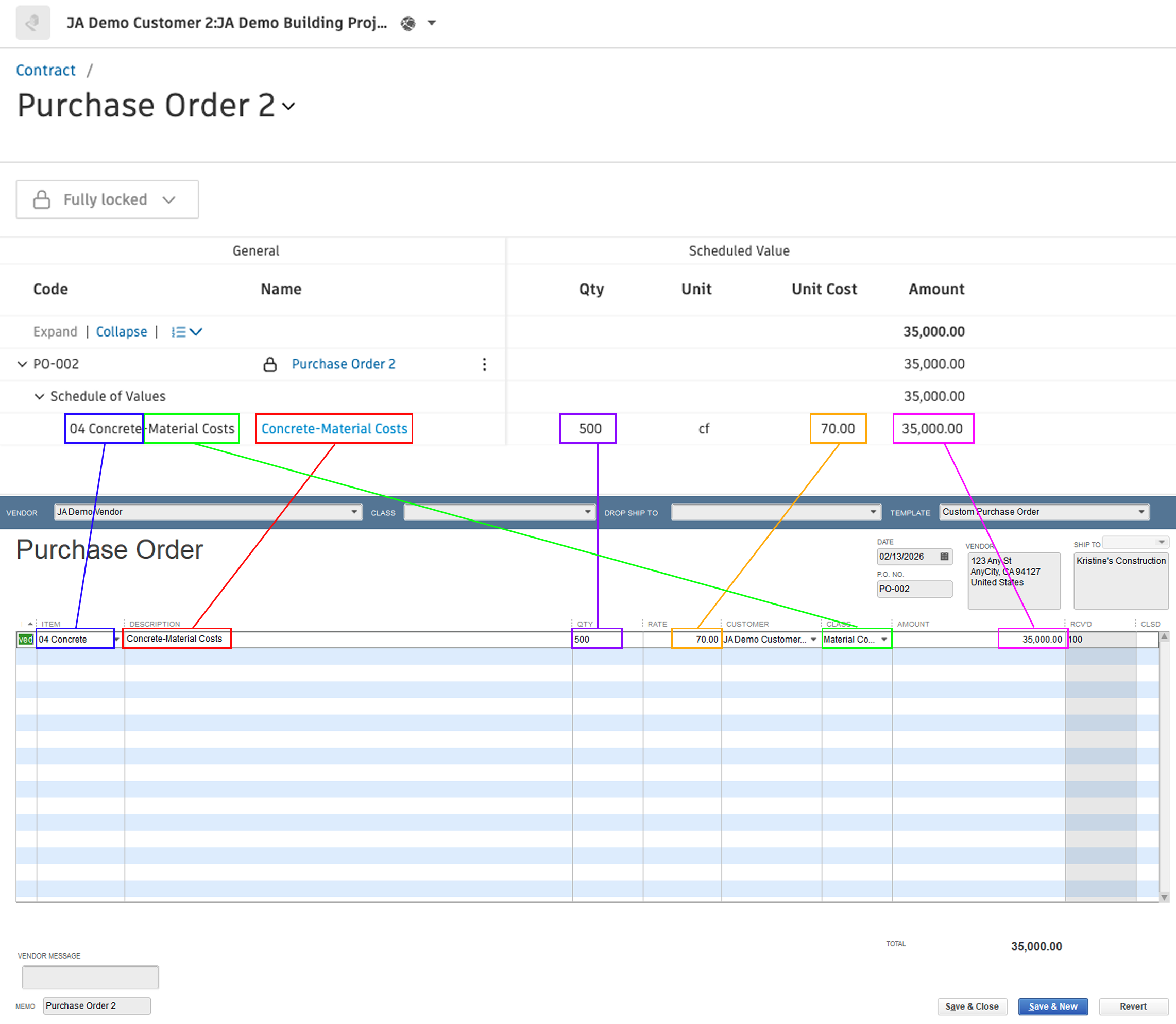The height and width of the screenshot is (1024, 1176).
Task: Click the lock icon next to Purchase Order 2 row
Action: [x=269, y=364]
